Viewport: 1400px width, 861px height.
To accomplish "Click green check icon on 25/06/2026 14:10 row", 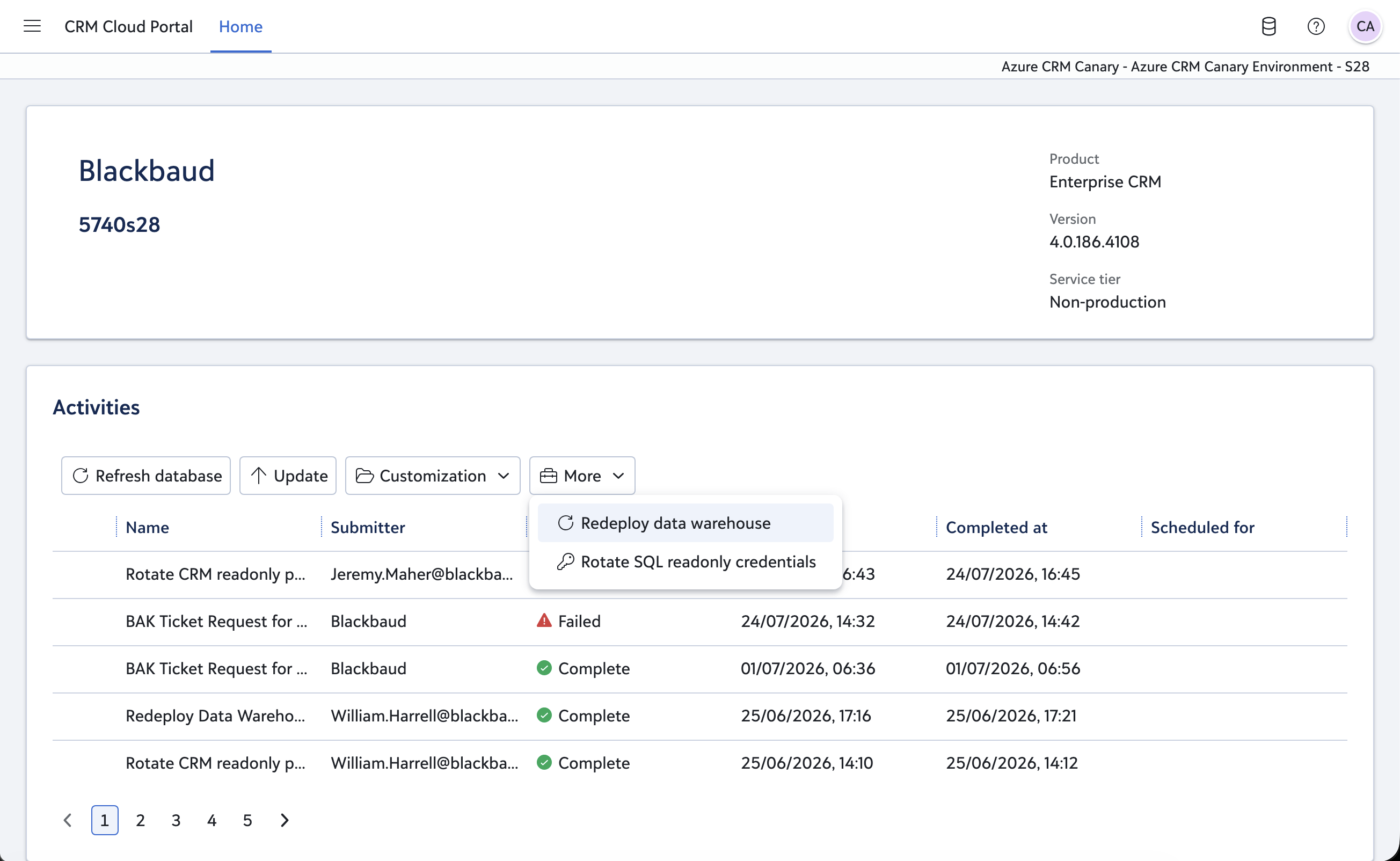I will pyautogui.click(x=544, y=762).
